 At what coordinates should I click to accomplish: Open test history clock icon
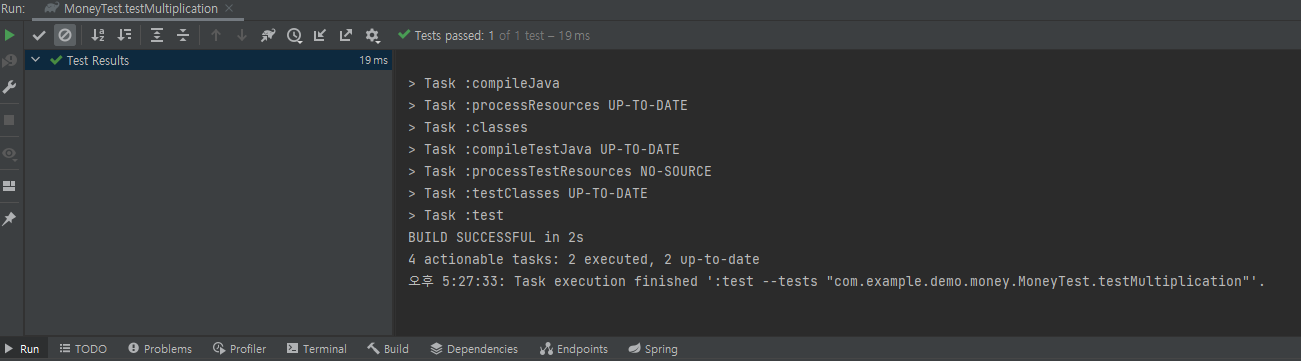point(294,35)
